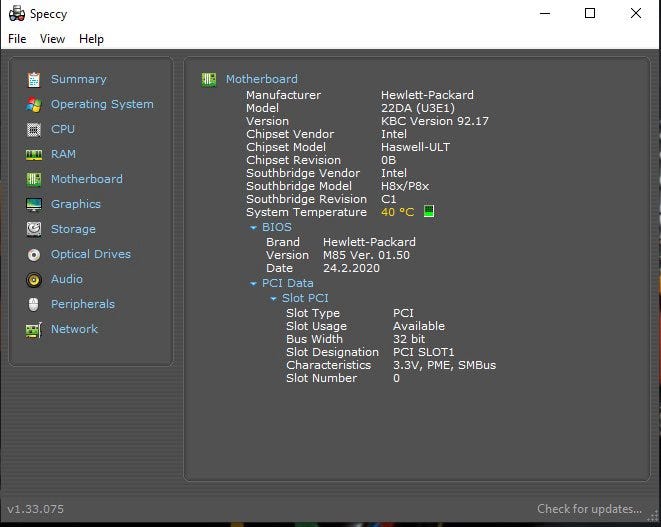Screen dimensions: 661x527
Task: Open Optical Drives section
Action: (x=91, y=254)
